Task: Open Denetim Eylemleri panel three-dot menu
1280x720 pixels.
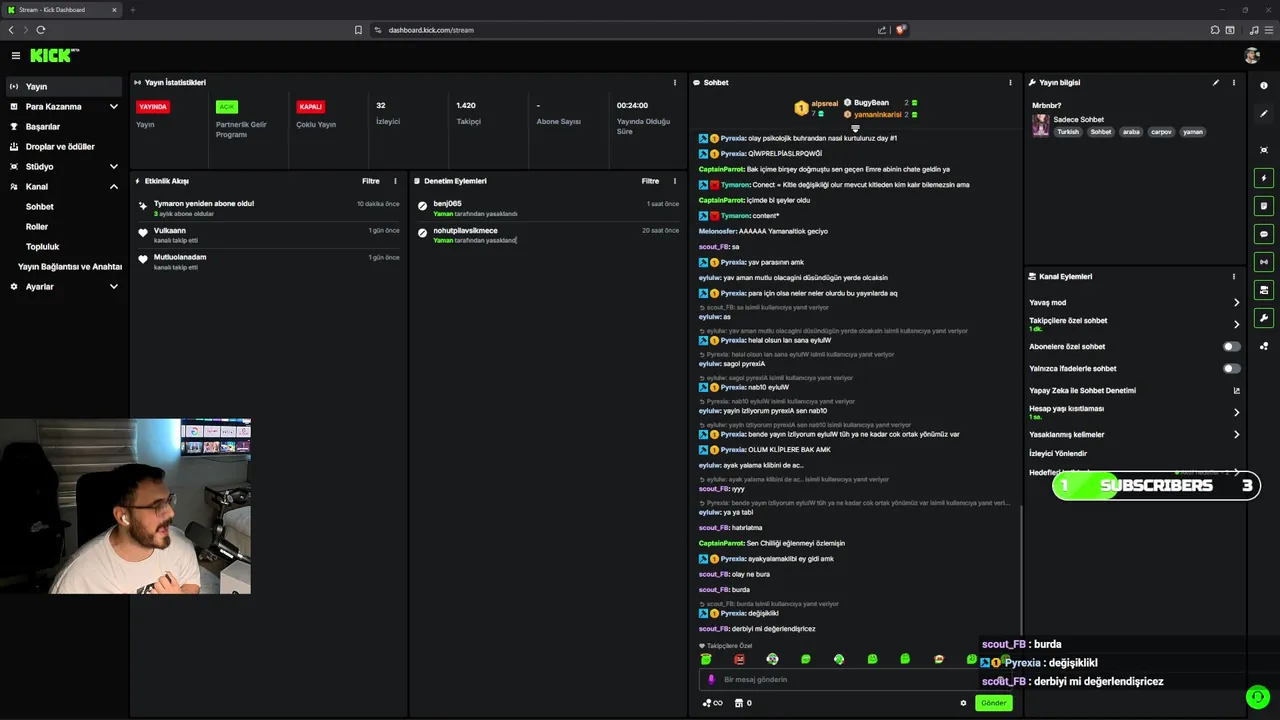Action: pos(675,181)
